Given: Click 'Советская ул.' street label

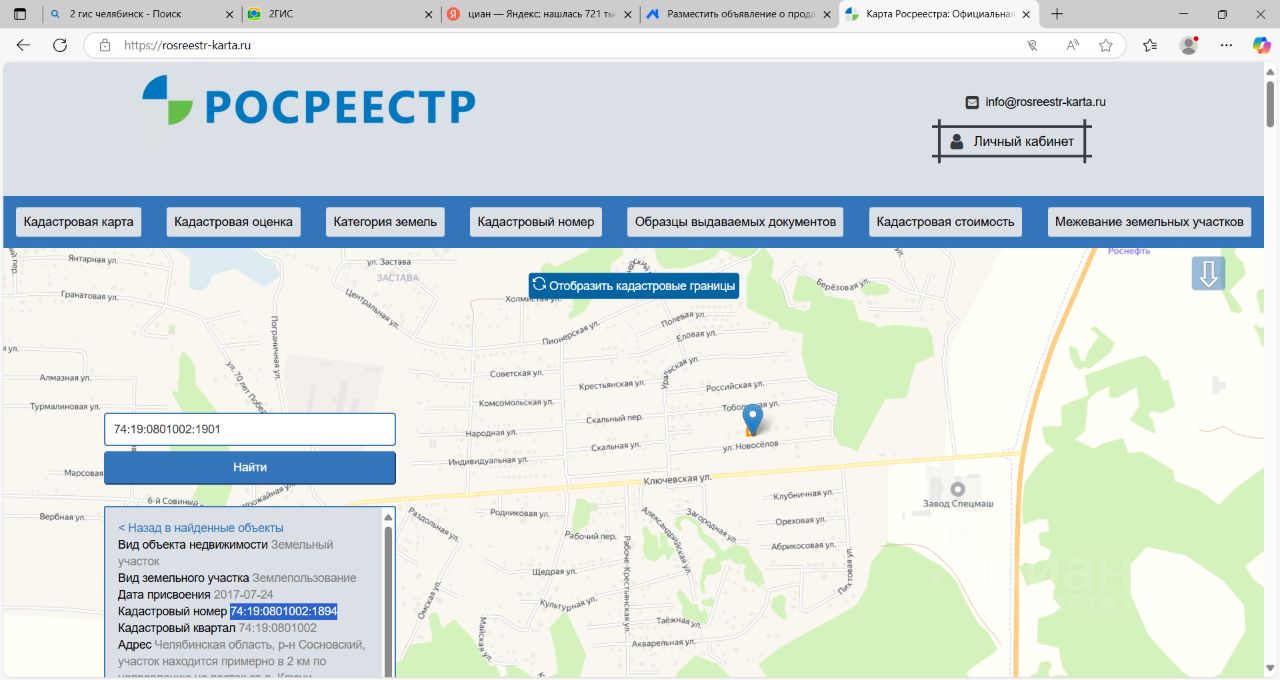Looking at the screenshot, I should 516,373.
